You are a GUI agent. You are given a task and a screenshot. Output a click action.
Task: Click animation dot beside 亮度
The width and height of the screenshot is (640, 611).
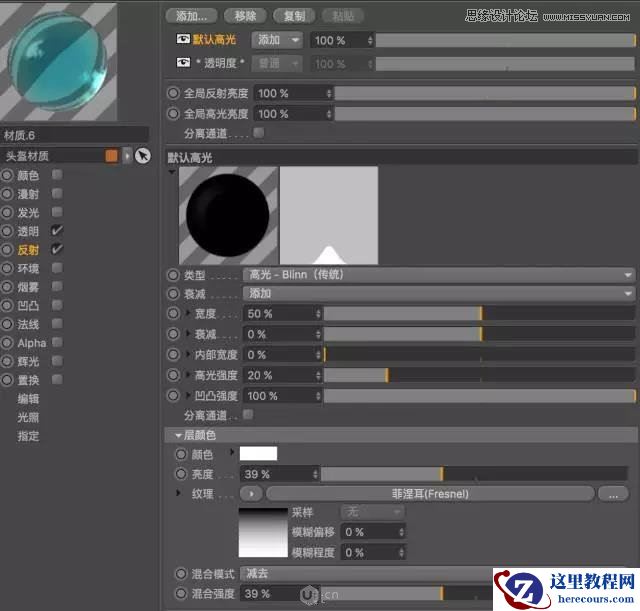coord(181,474)
